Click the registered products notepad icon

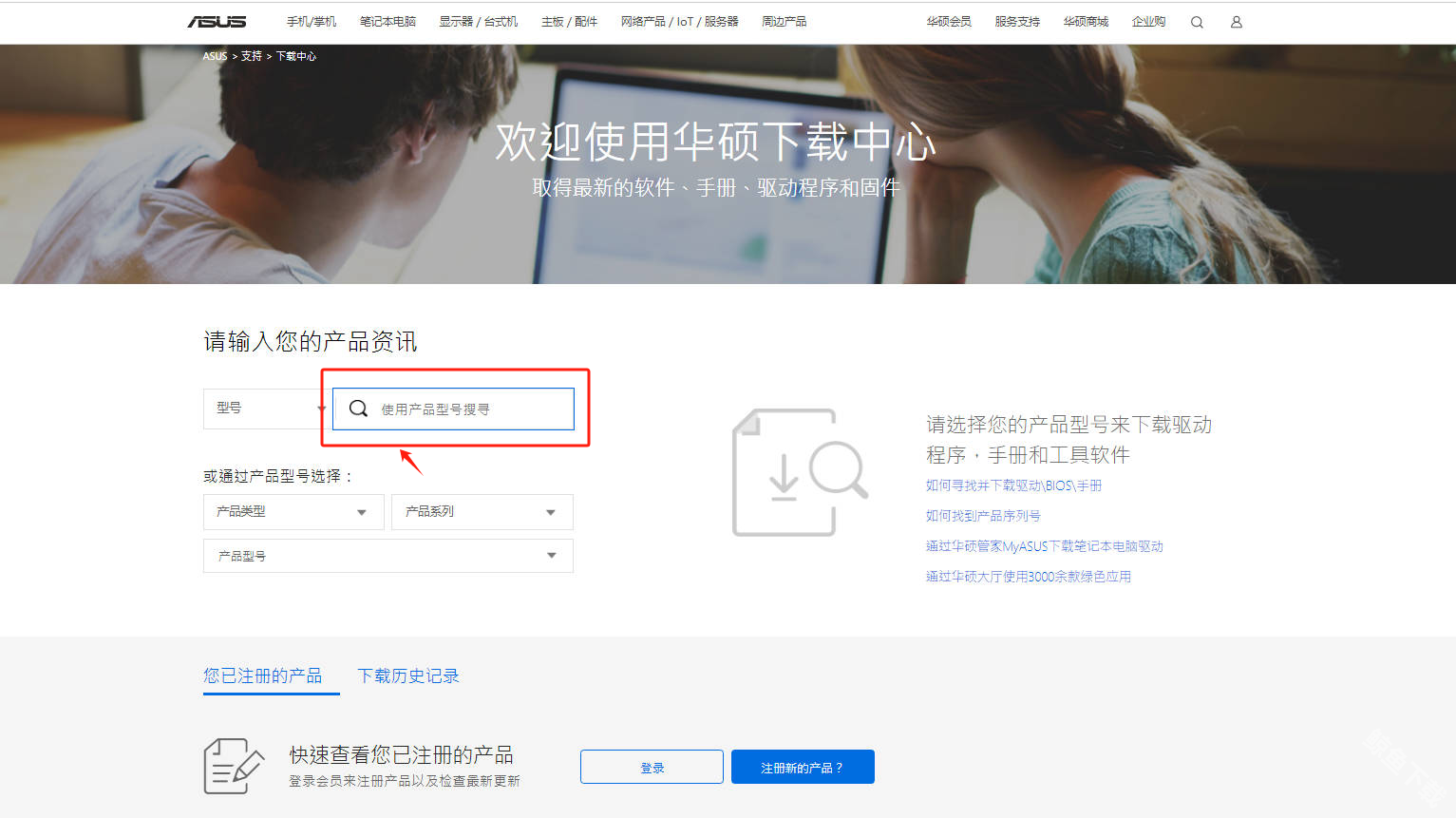pos(233,766)
